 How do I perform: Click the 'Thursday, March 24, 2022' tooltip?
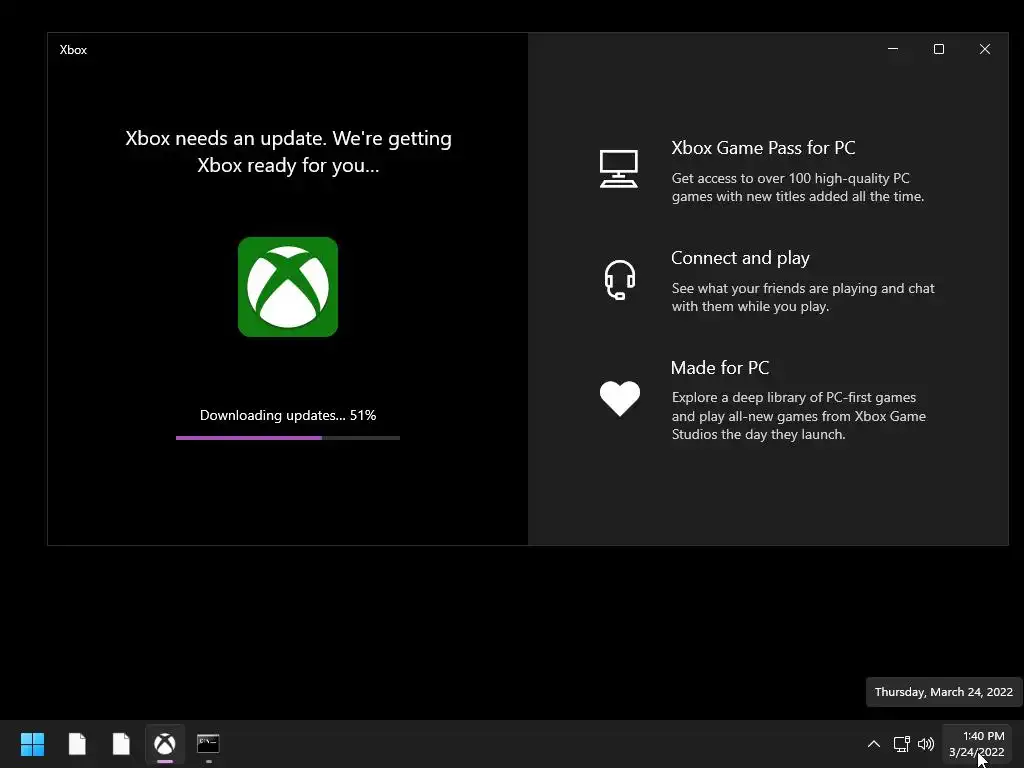point(944,692)
